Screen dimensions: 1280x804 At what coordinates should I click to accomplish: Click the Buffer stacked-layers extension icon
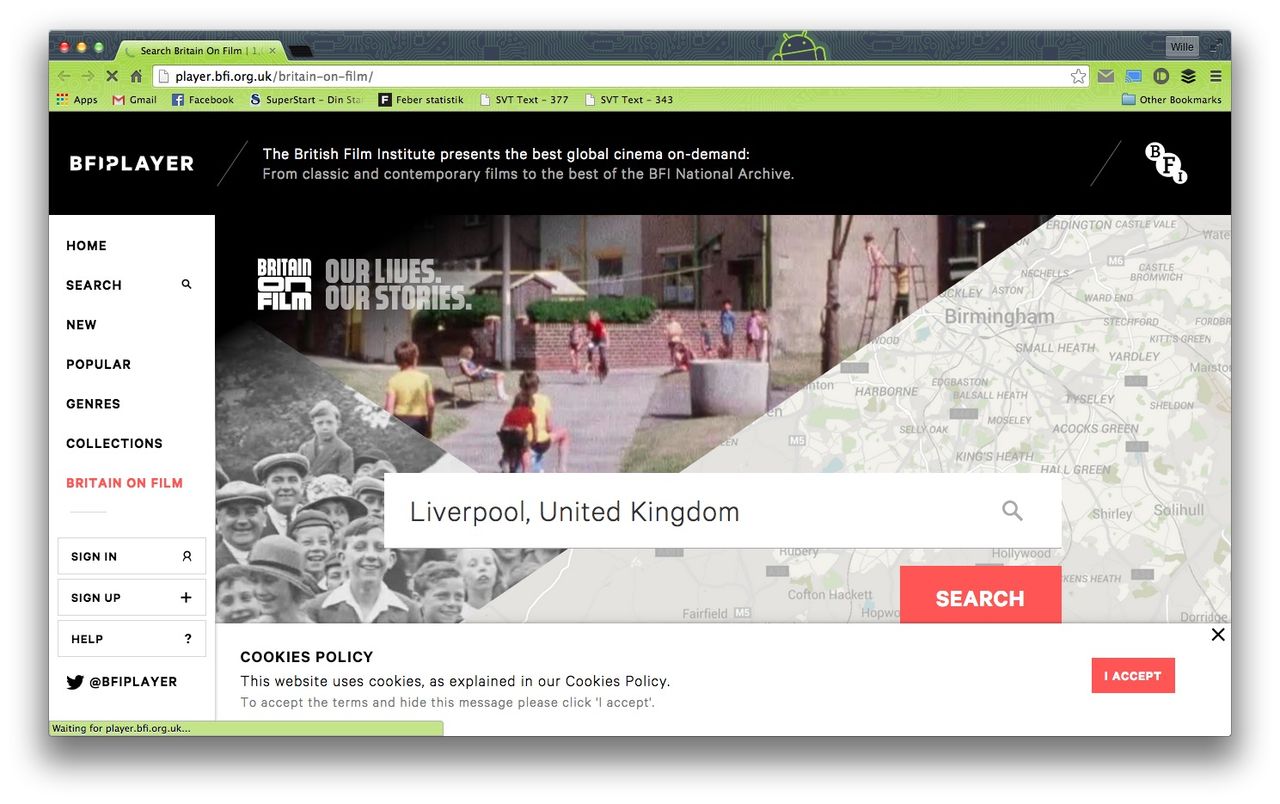(x=1188, y=76)
